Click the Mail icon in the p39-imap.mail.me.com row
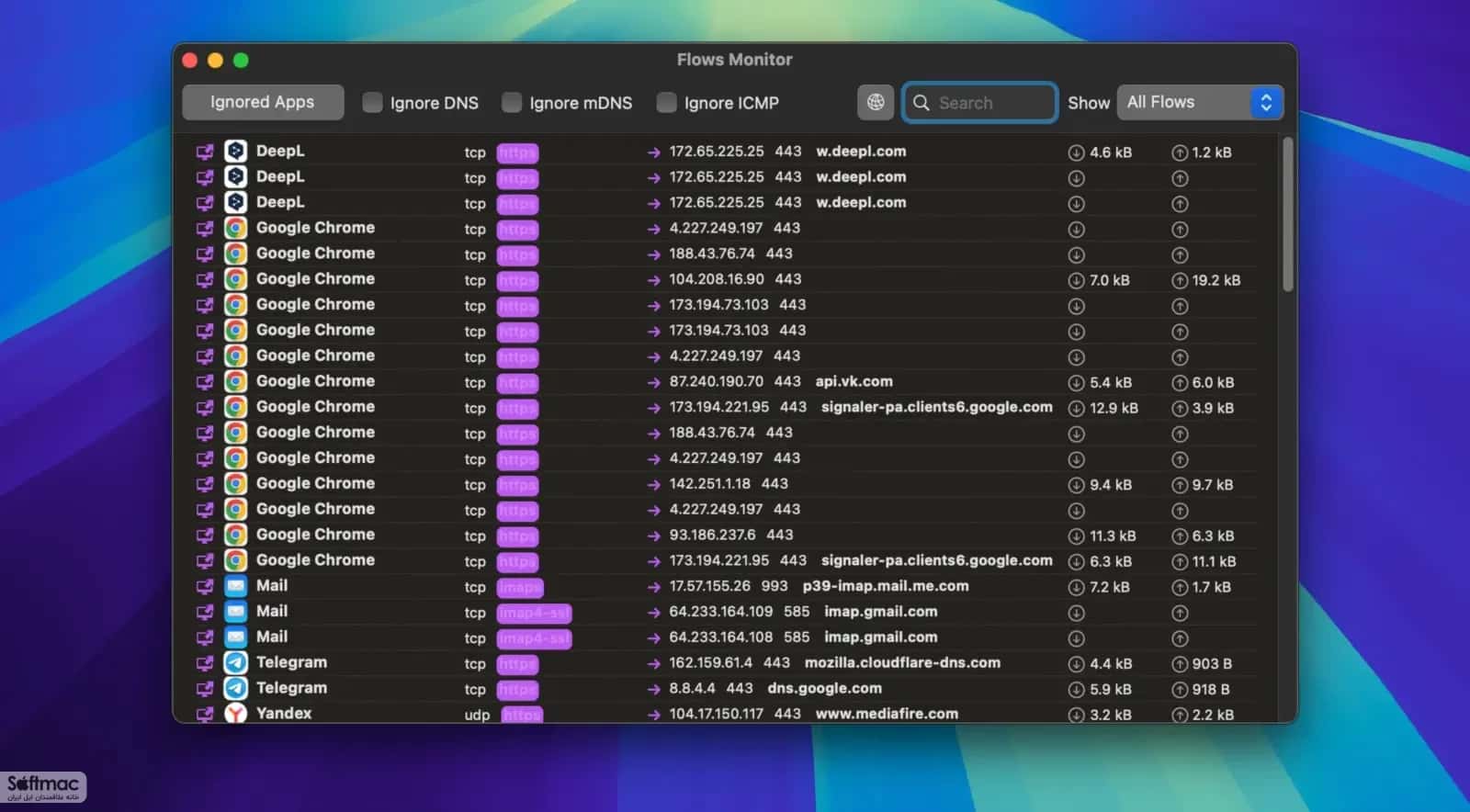This screenshot has height=812, width=1470. click(x=236, y=586)
